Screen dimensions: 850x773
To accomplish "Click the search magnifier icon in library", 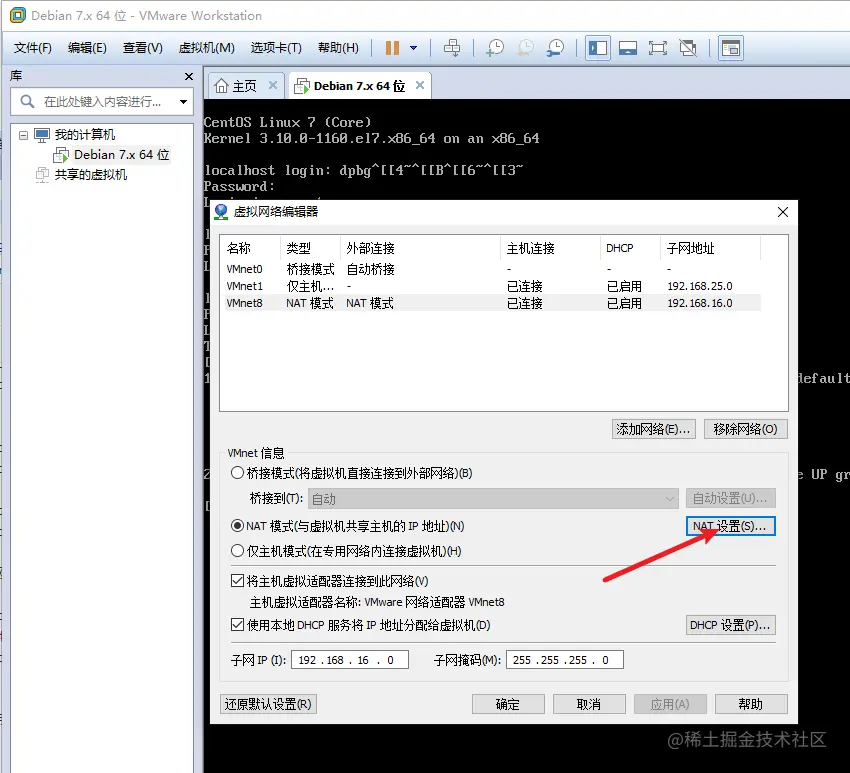I will pos(27,101).
